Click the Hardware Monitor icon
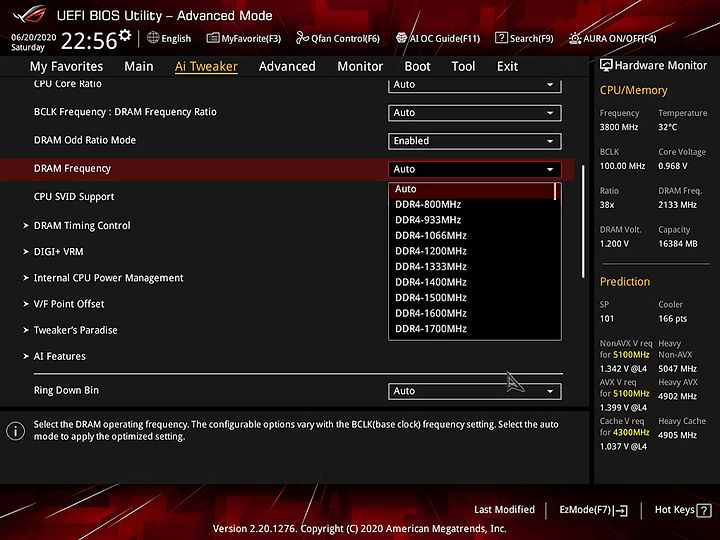This screenshot has width=720, height=540. coord(606,65)
